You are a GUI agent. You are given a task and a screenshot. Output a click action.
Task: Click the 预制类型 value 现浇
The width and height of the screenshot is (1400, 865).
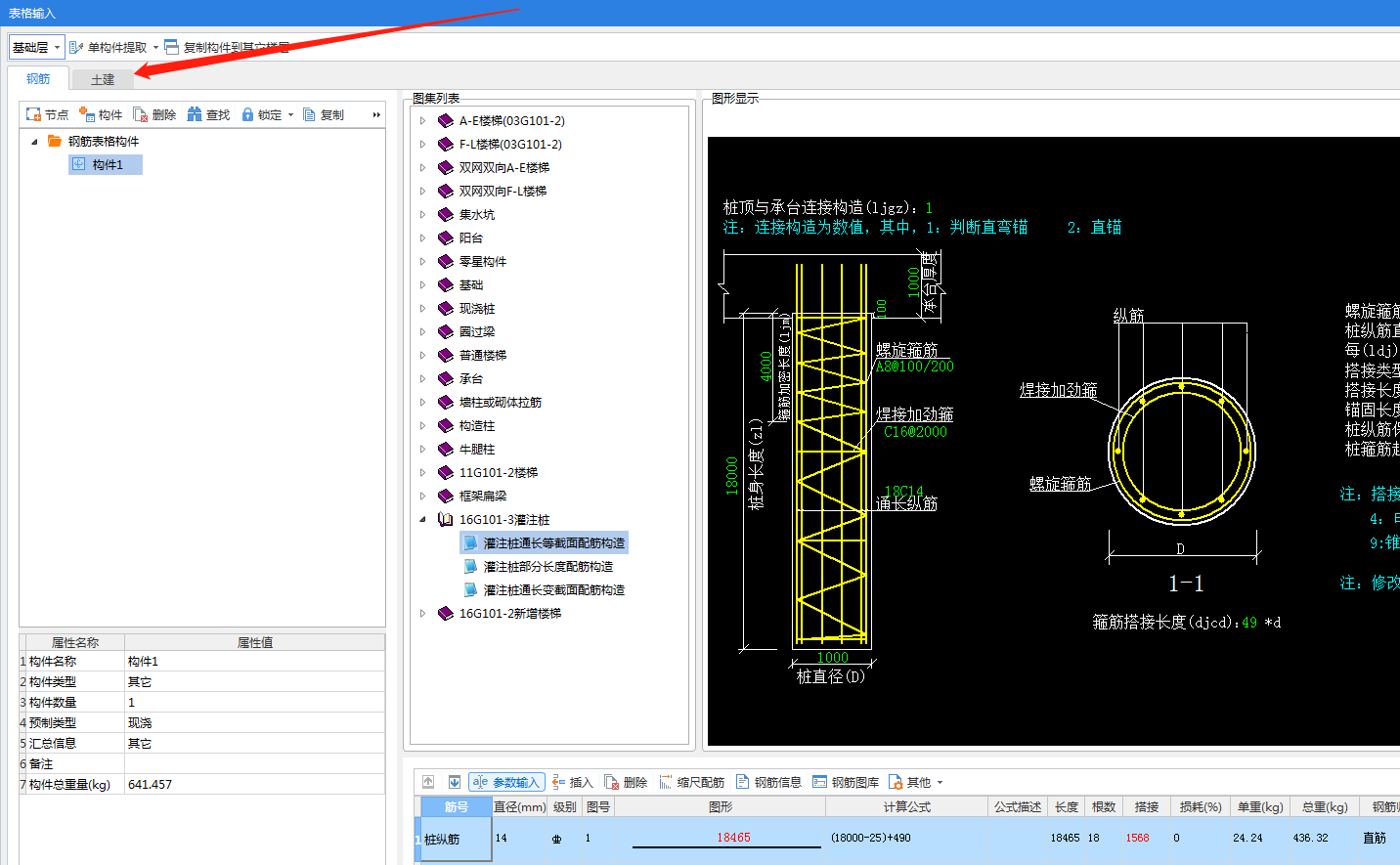click(254, 723)
